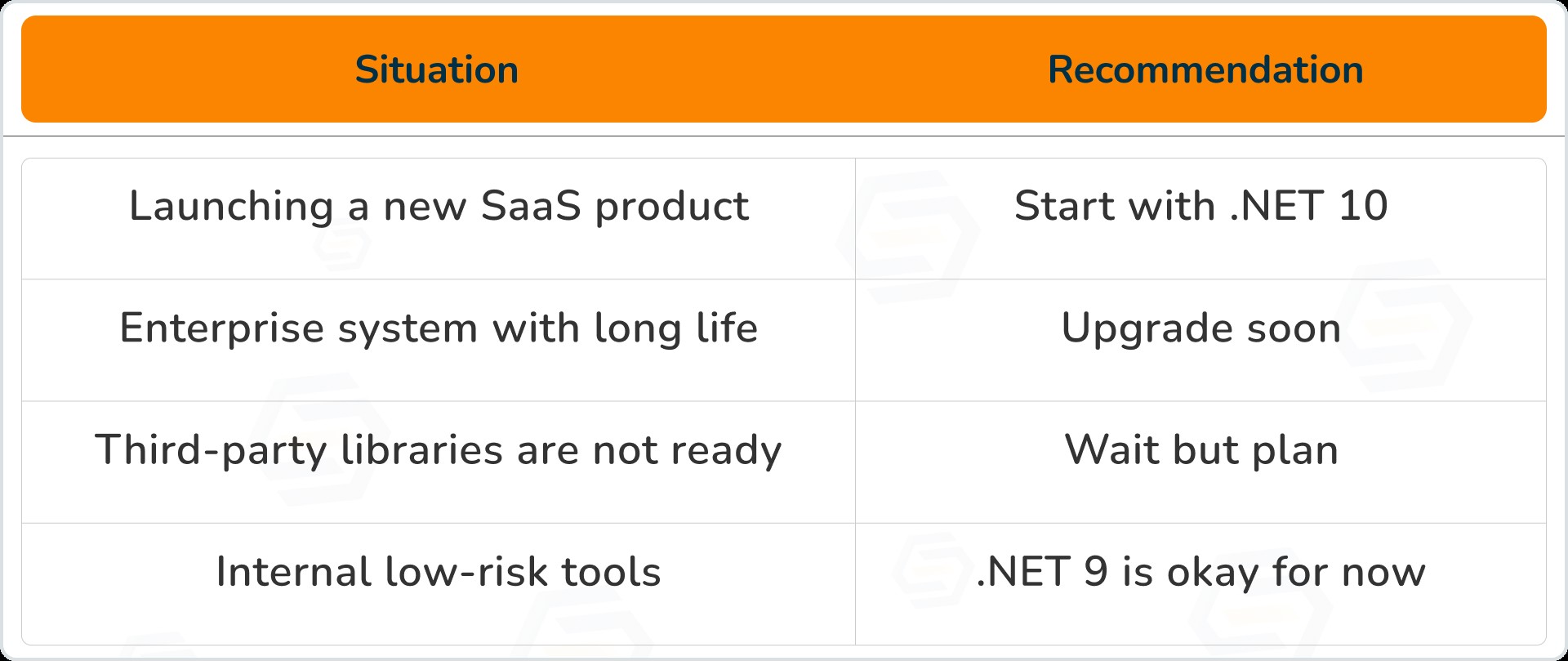Select the "Start with .NET 10" cell
1568x661 pixels.
click(1200, 206)
